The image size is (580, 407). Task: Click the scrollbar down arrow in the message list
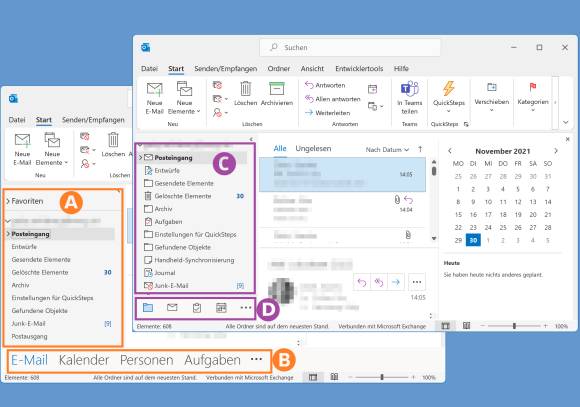pos(434,238)
